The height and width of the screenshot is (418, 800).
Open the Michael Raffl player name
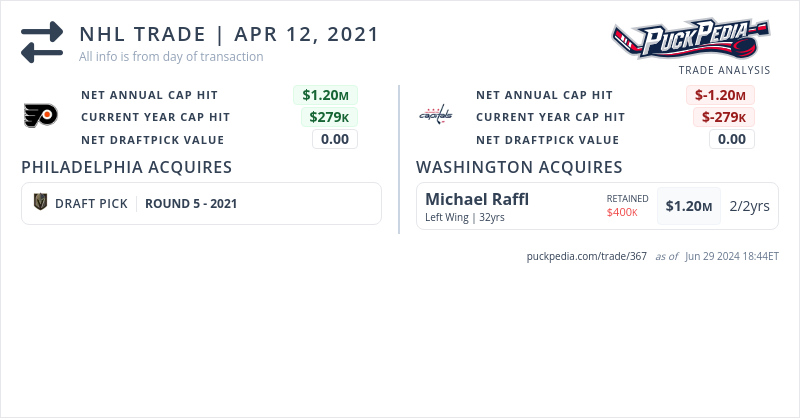pyautogui.click(x=477, y=199)
